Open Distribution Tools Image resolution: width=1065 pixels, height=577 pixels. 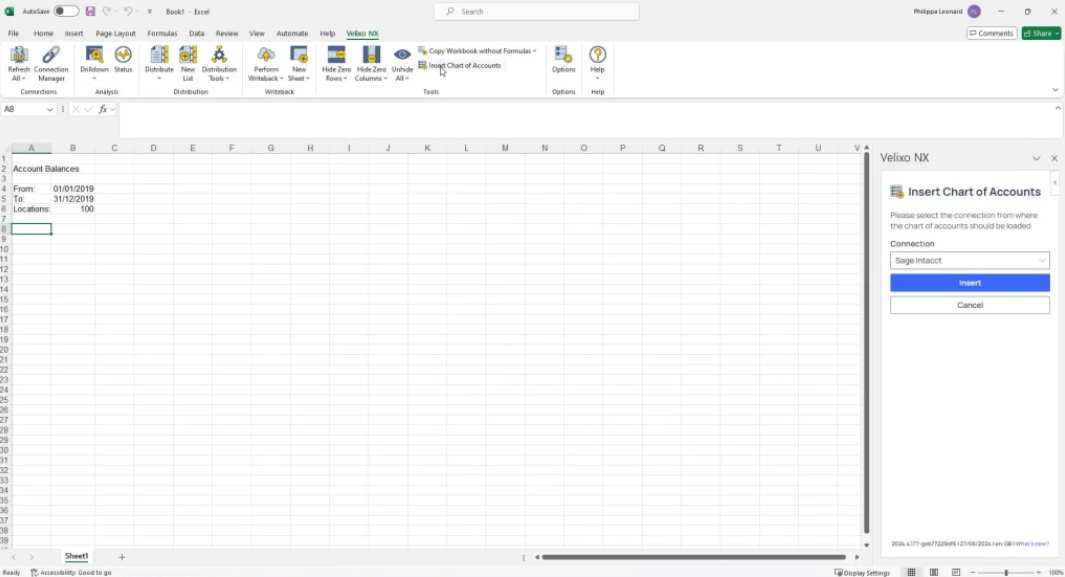pos(219,64)
